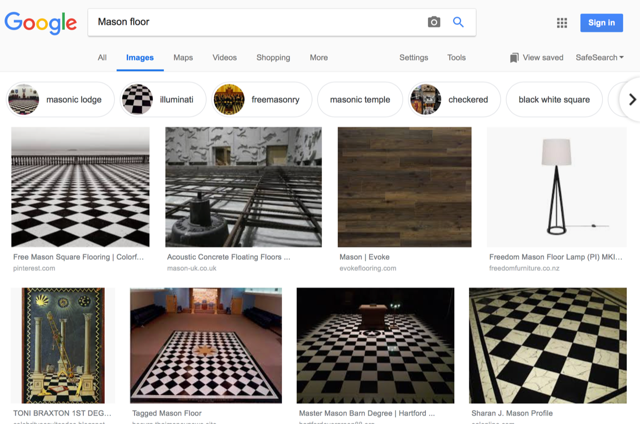Click the Sign in button
The height and width of the screenshot is (424, 640).
[602, 23]
